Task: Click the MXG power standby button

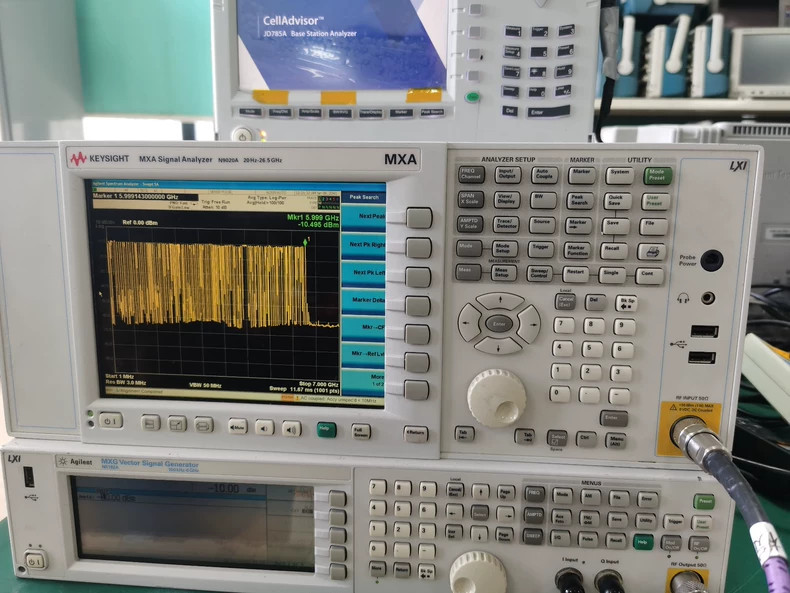Action: [36, 561]
